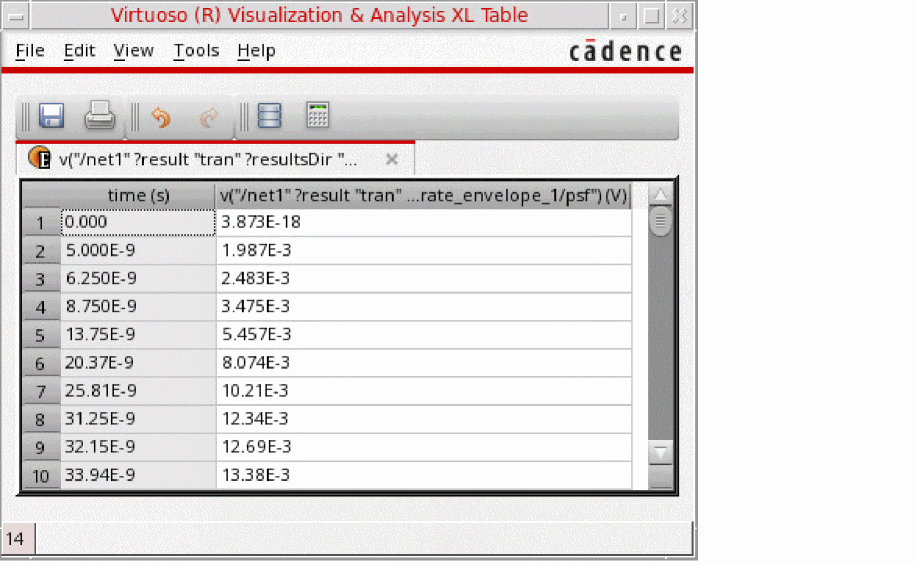Click time cell 25.81E-9

coord(138,391)
